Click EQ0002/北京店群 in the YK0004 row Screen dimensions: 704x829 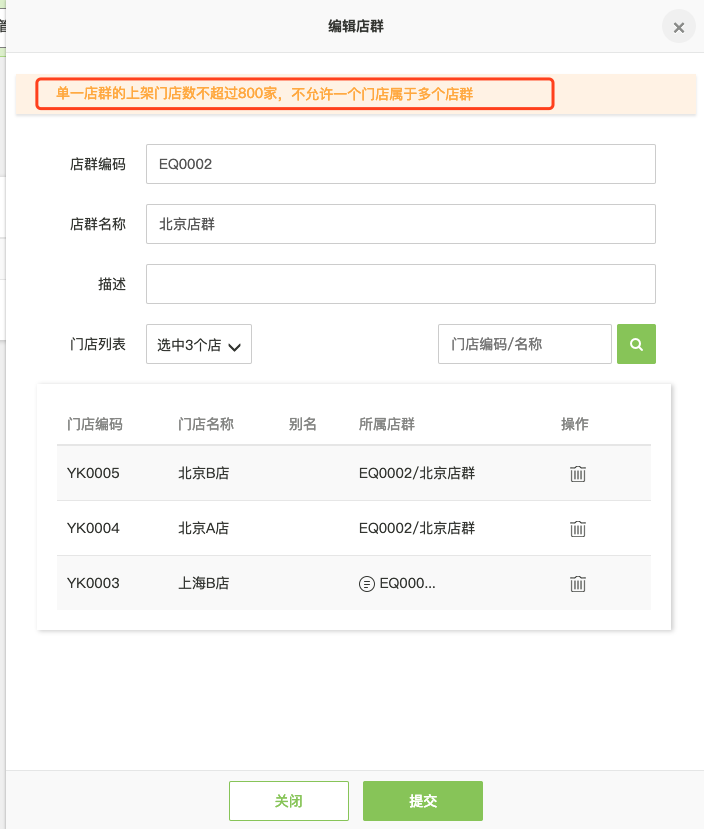coord(417,528)
